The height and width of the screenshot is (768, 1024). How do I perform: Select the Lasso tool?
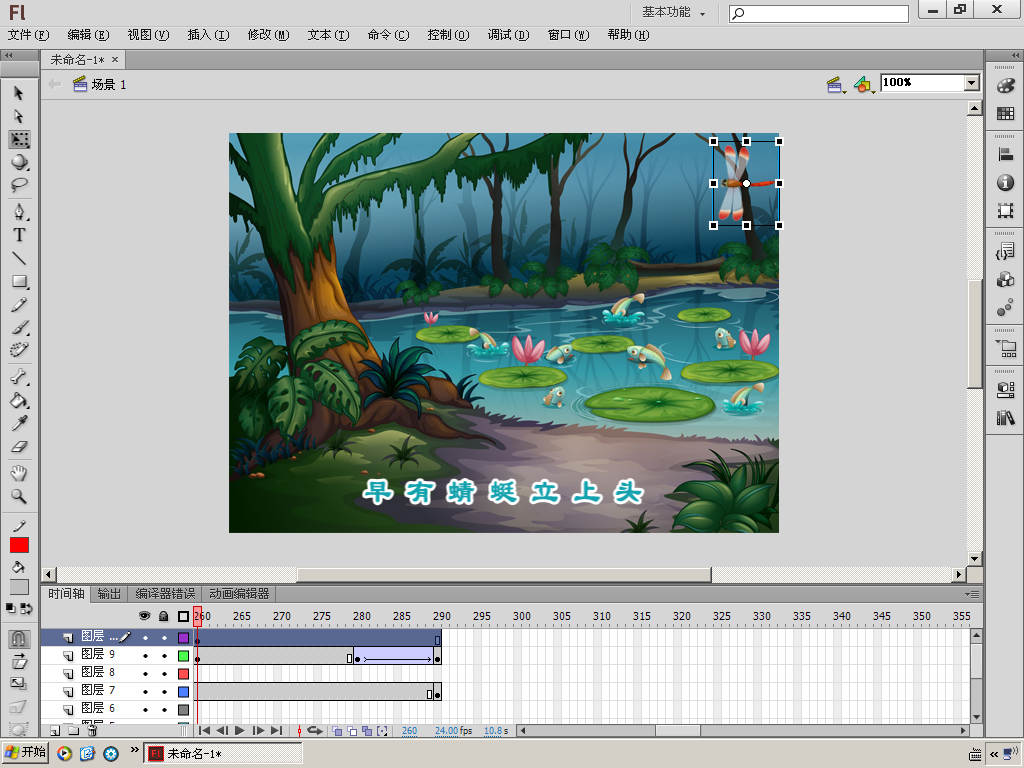point(19,185)
